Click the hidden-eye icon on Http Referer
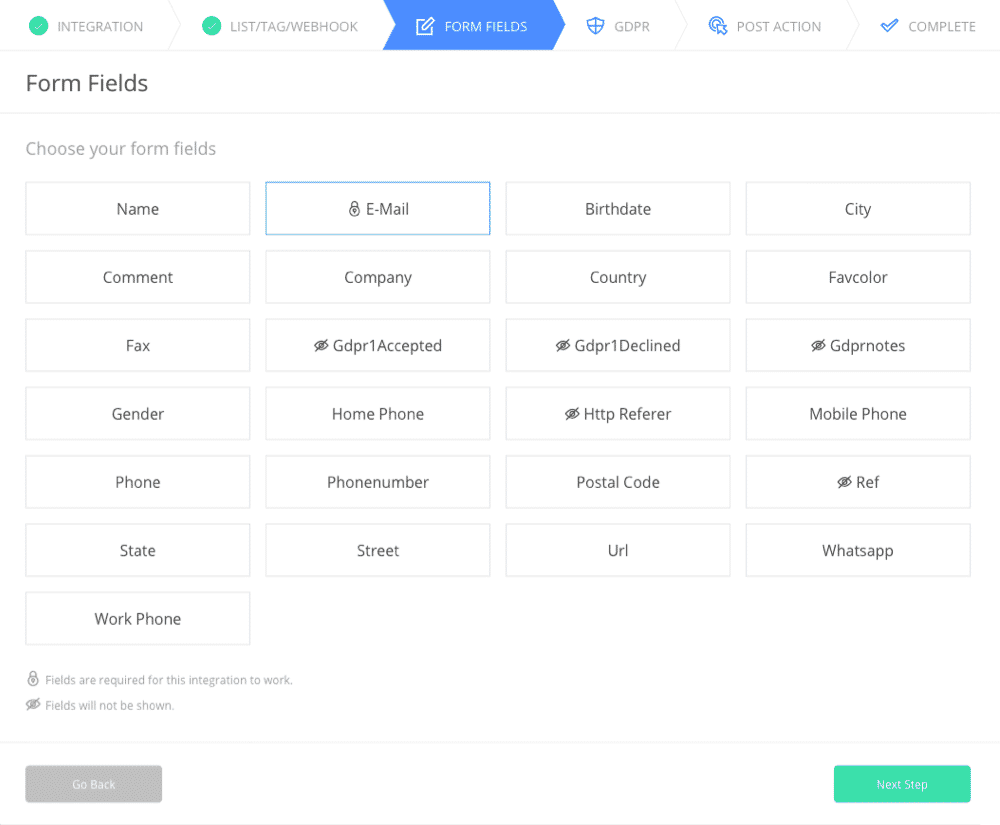 pyautogui.click(x=572, y=414)
